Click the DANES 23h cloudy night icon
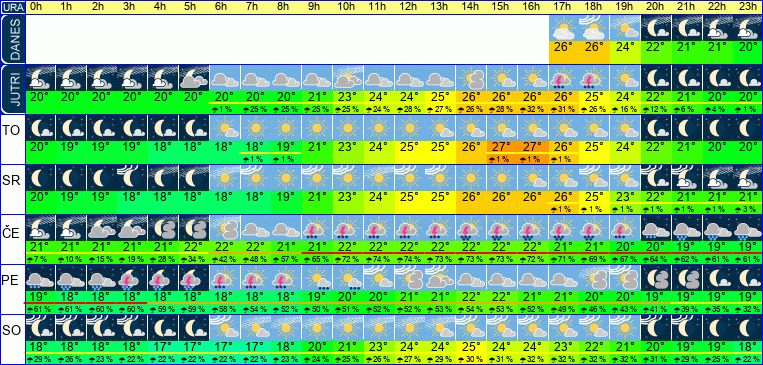Viewport: 763px width, 365px height. pos(747,28)
